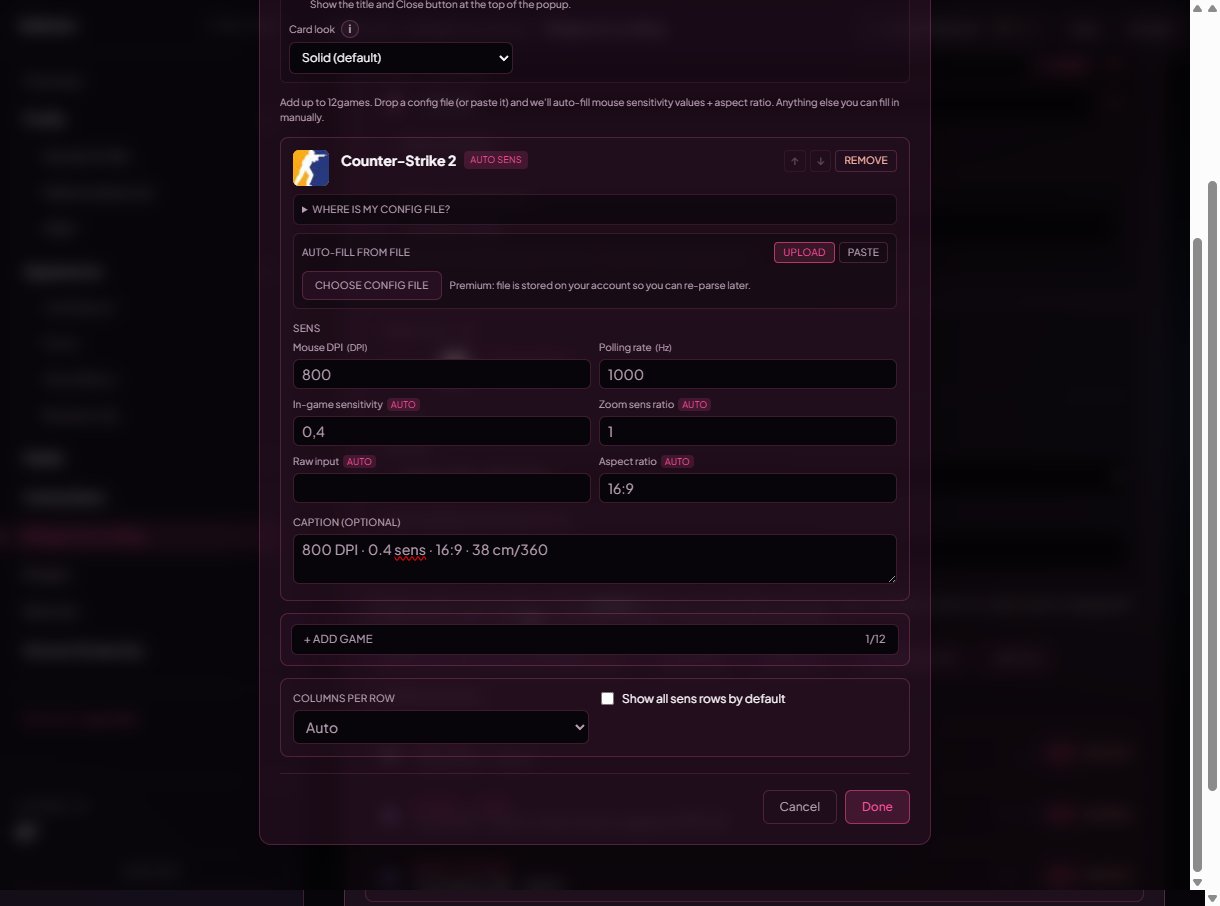Image resolution: width=1220 pixels, height=906 pixels.
Task: Confirm with the Done button
Action: [x=877, y=807]
